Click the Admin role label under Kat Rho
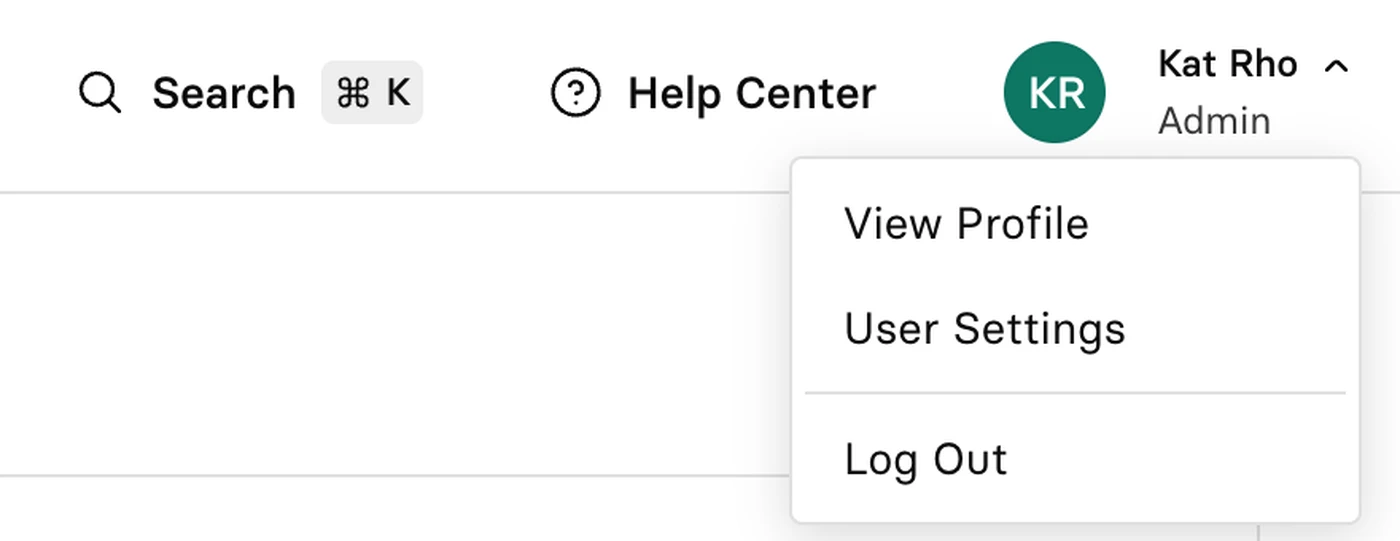 pos(1215,121)
